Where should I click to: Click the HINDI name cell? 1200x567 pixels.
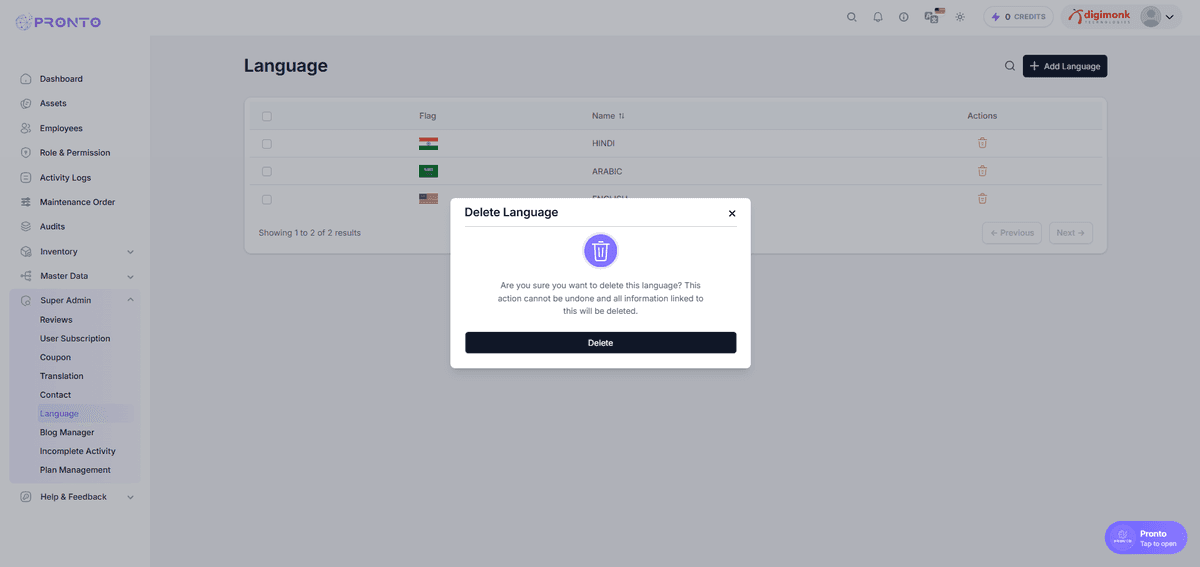click(603, 144)
